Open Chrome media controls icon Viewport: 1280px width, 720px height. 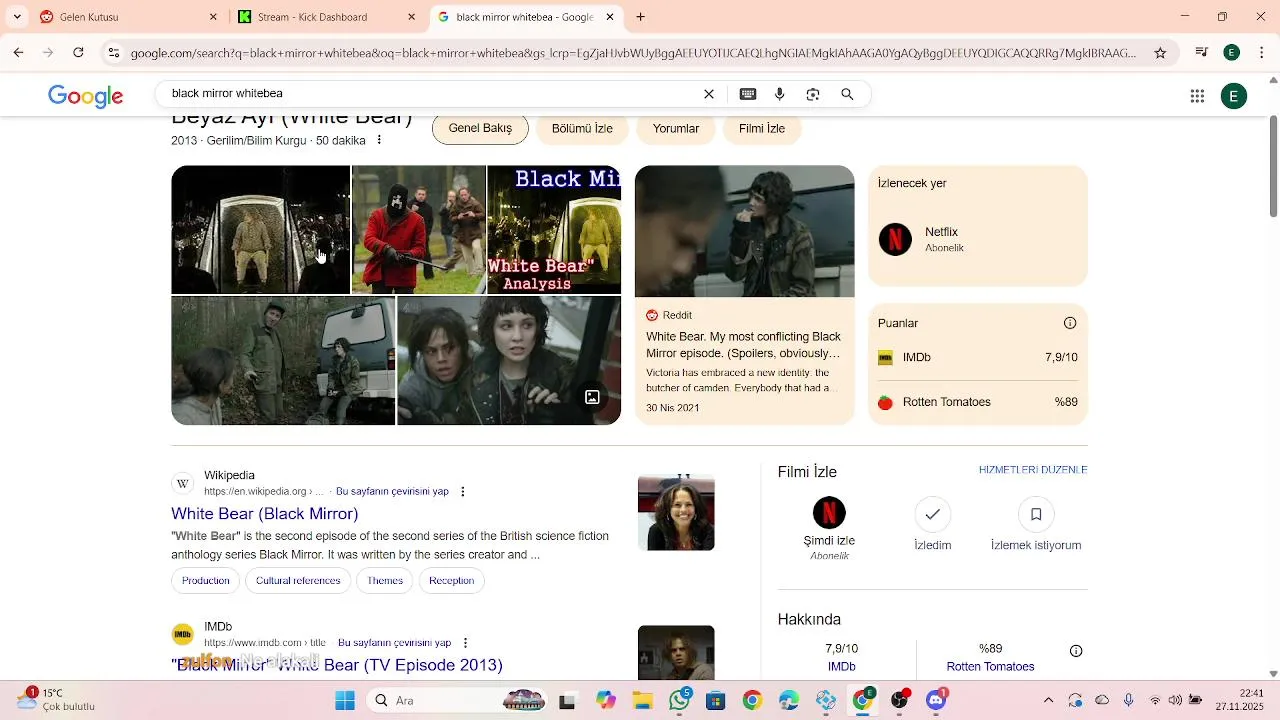[x=1202, y=53]
